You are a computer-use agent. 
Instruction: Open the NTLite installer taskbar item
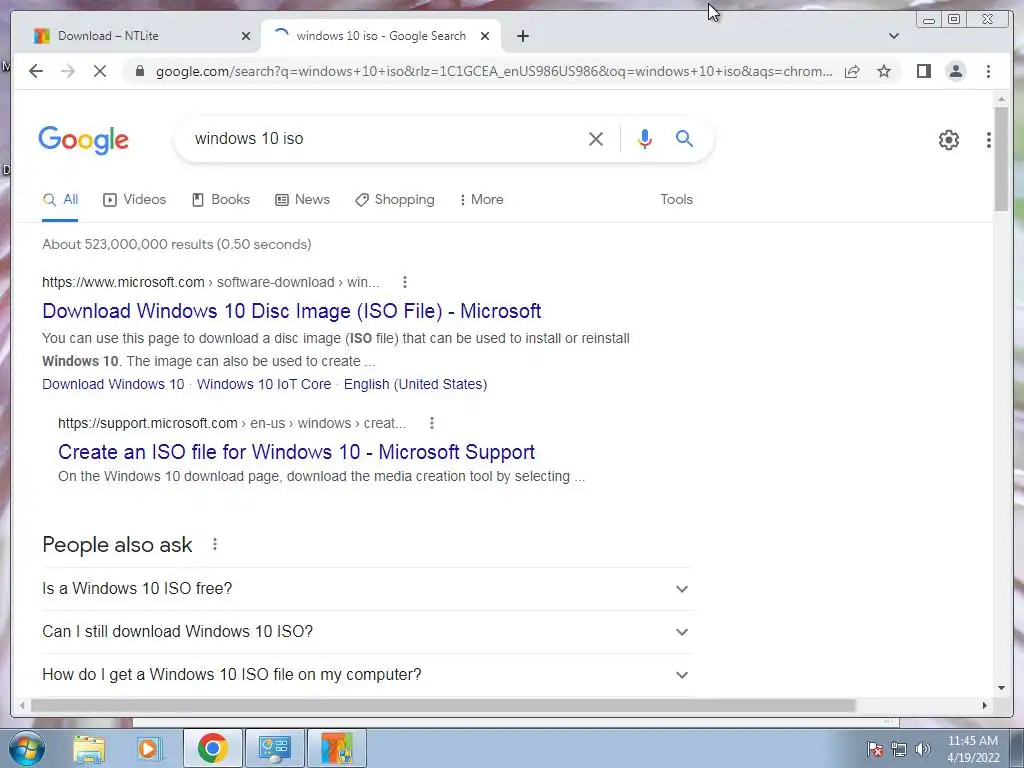click(337, 748)
